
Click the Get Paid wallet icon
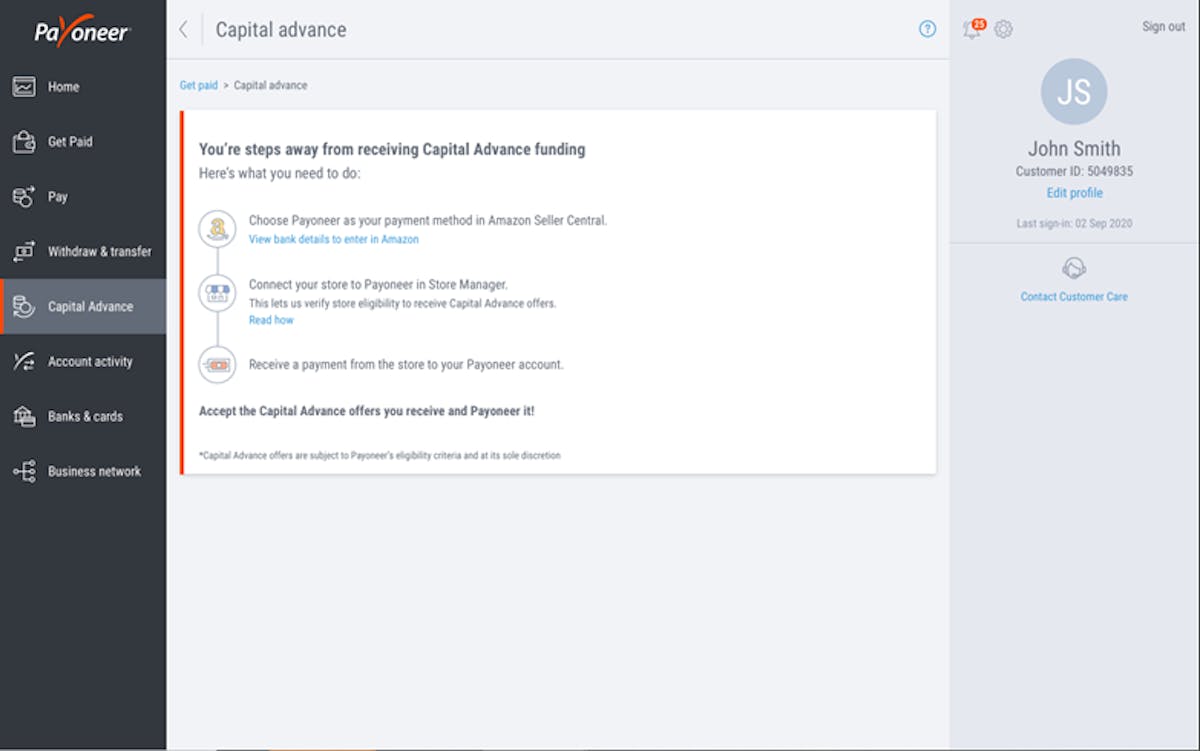point(24,142)
